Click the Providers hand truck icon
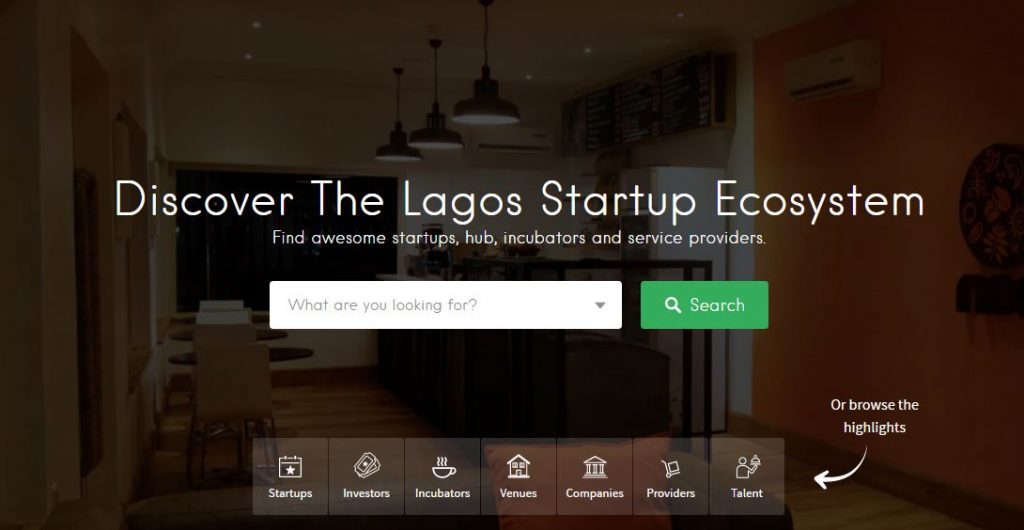Viewport: 1024px width, 530px height. pos(671,468)
